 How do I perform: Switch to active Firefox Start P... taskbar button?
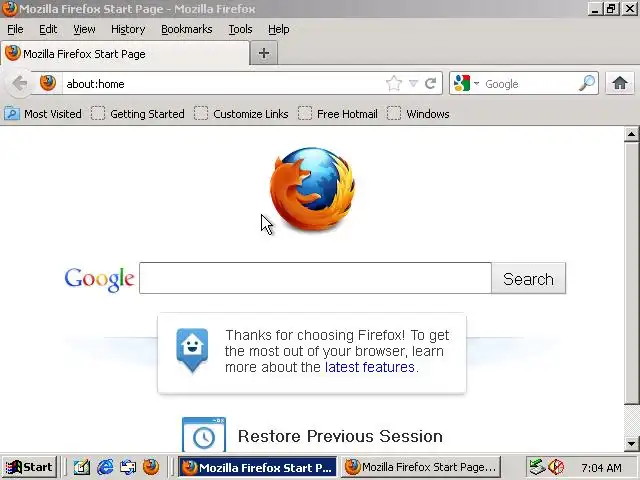(x=258, y=467)
